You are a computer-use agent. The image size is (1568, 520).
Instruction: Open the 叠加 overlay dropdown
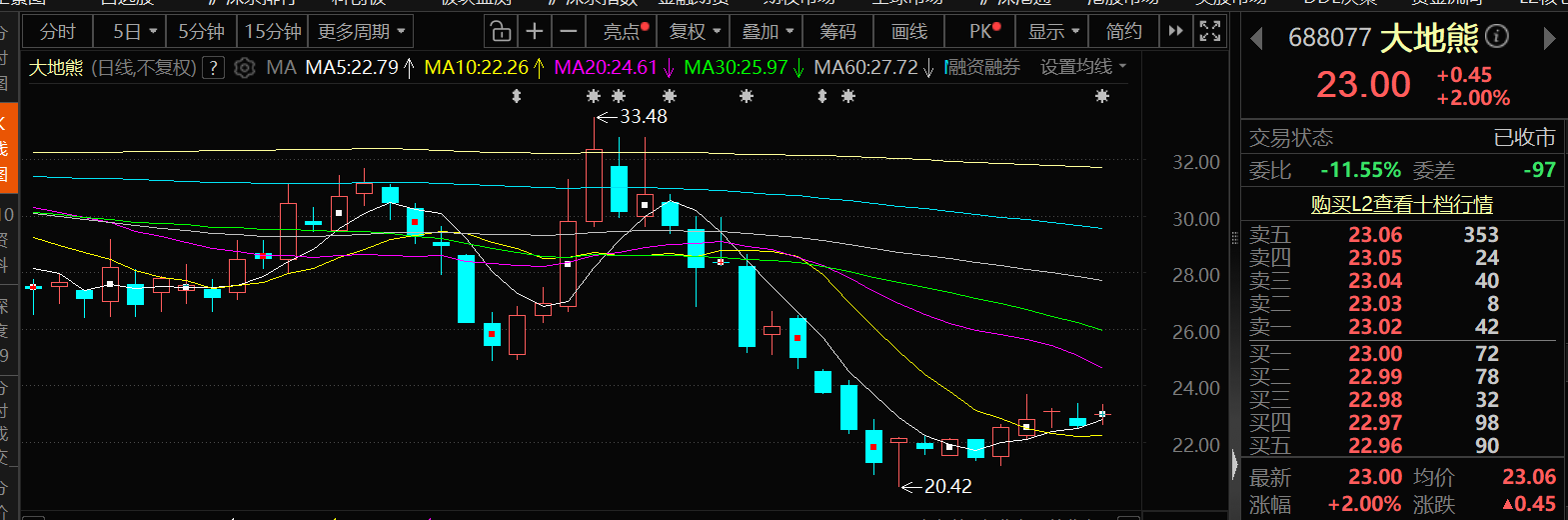pos(768,32)
